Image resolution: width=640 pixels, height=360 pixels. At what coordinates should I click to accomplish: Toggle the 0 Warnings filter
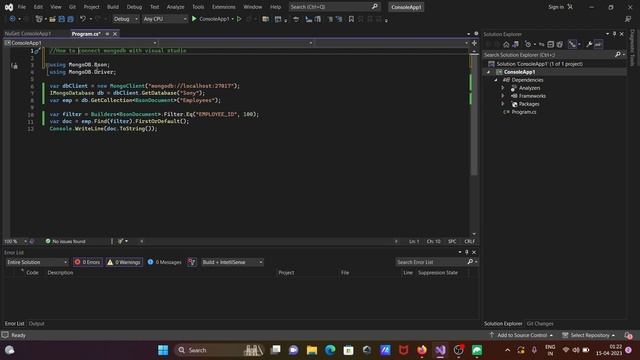point(124,262)
